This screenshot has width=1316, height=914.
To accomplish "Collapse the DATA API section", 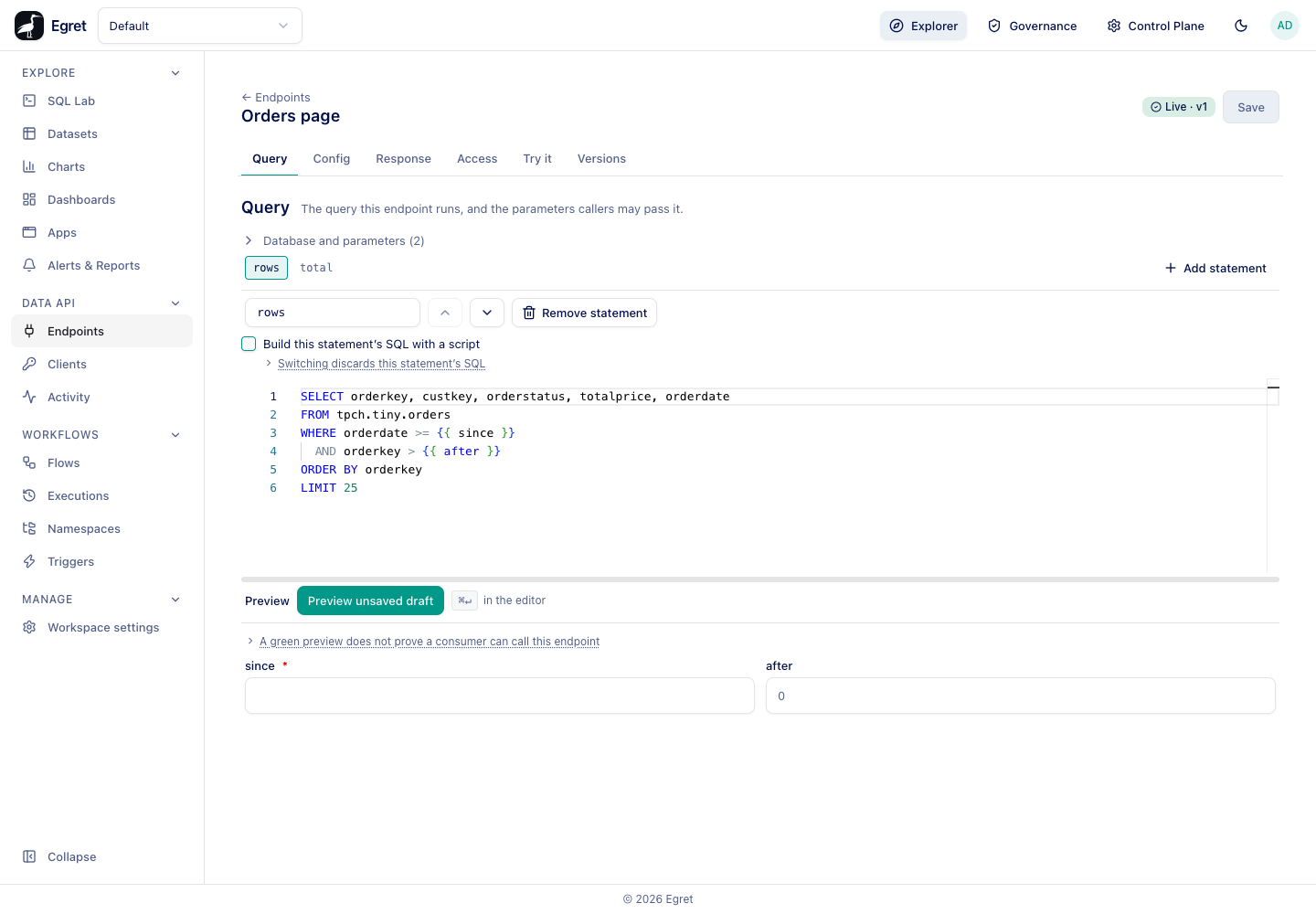I will pos(175,303).
